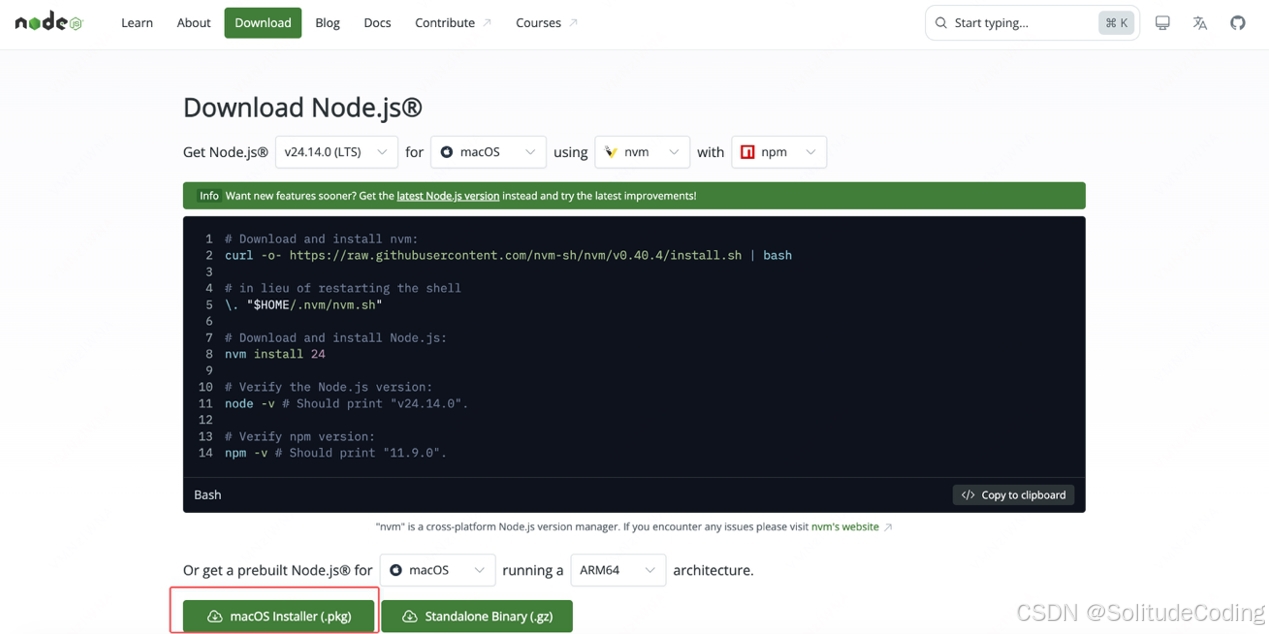Screen dimensions: 1269x634
Task: Toggle the theme with the display icon
Action: (1162, 22)
